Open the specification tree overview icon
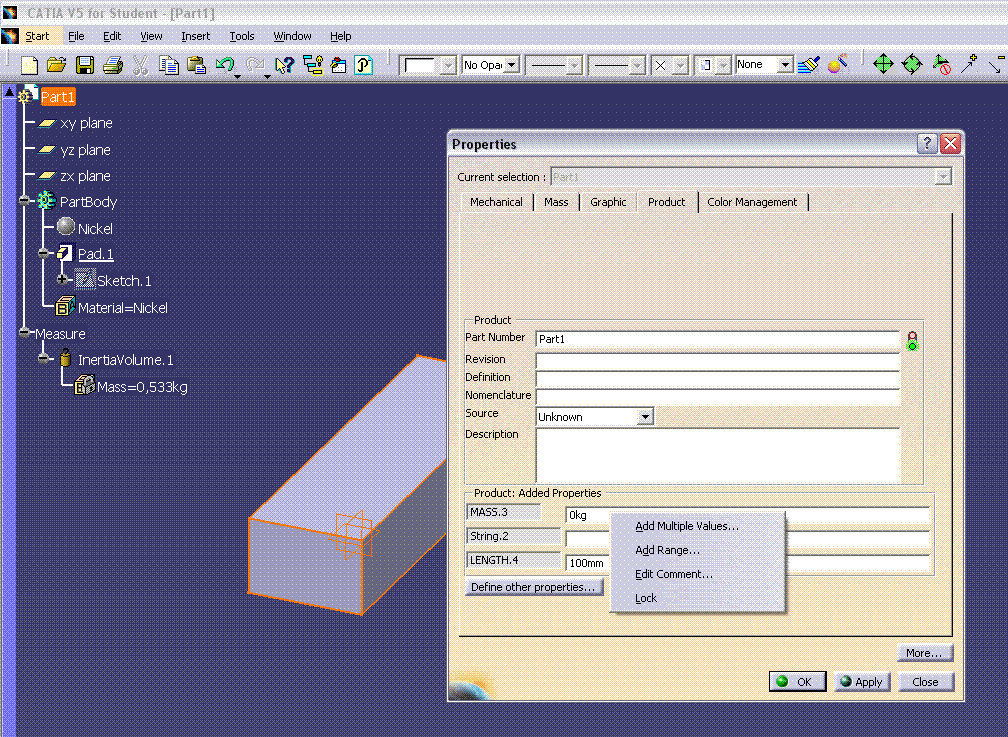 pyautogui.click(x=313, y=65)
